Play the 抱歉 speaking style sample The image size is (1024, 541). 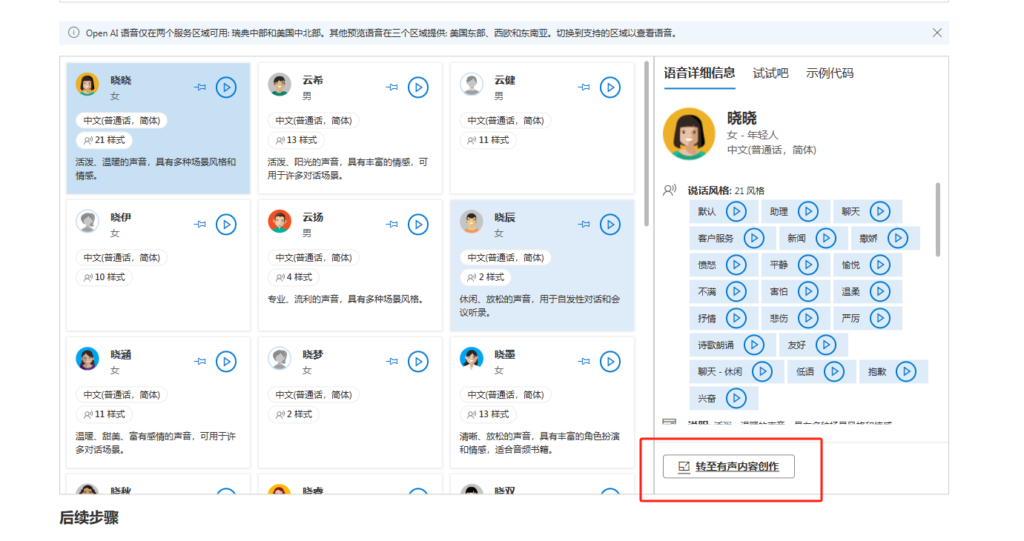905,371
